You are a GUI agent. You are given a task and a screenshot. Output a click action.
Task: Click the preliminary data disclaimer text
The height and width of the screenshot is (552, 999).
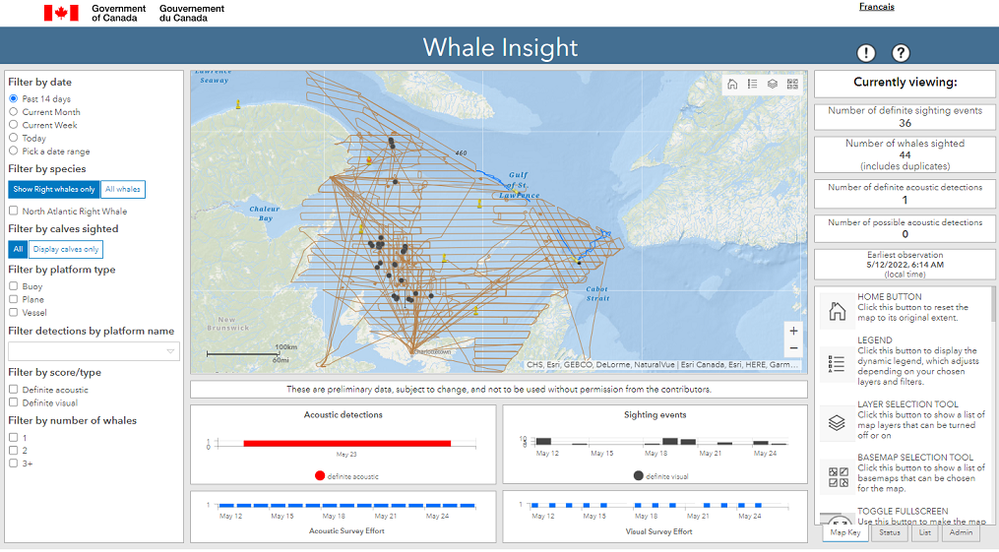point(499,389)
